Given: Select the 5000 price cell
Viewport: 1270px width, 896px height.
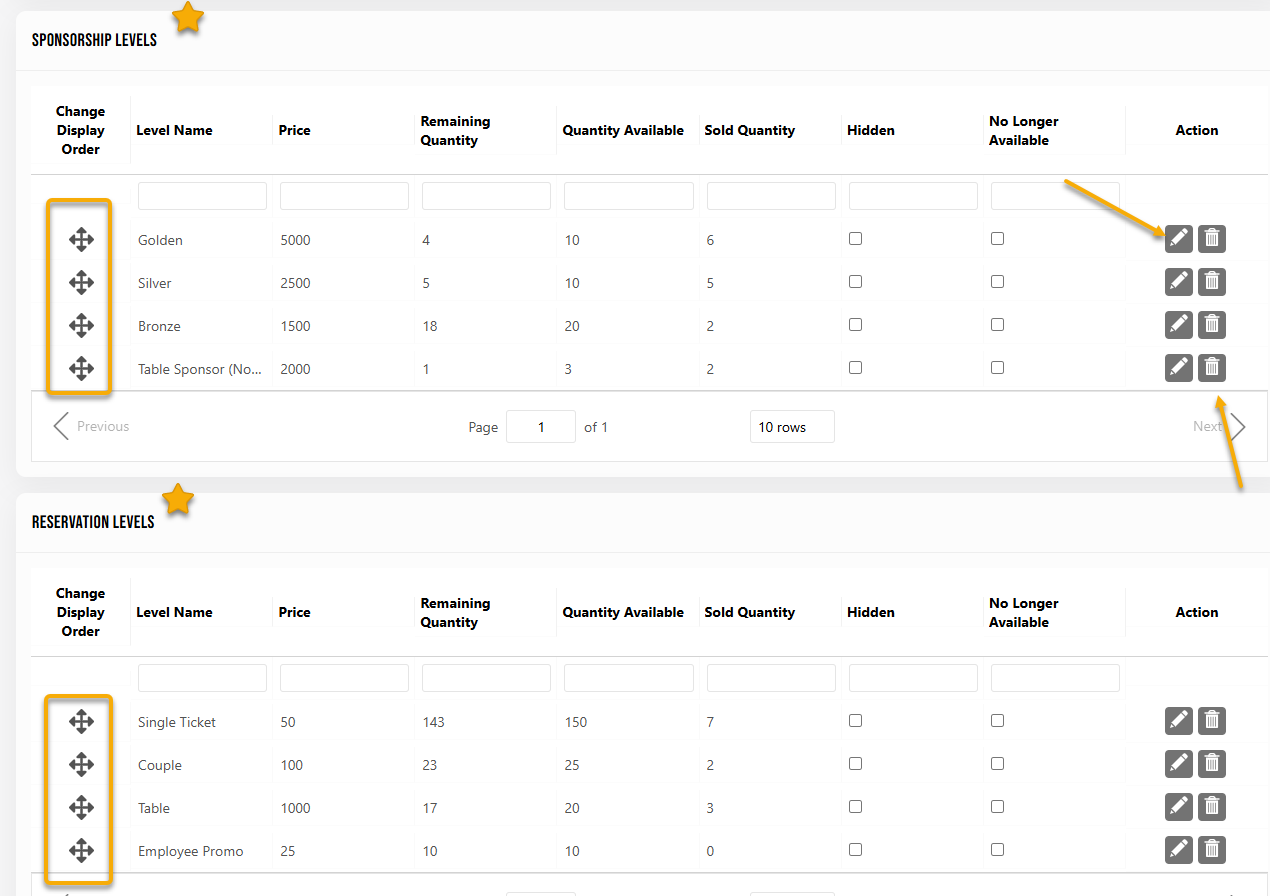Looking at the screenshot, I should pyautogui.click(x=295, y=240).
